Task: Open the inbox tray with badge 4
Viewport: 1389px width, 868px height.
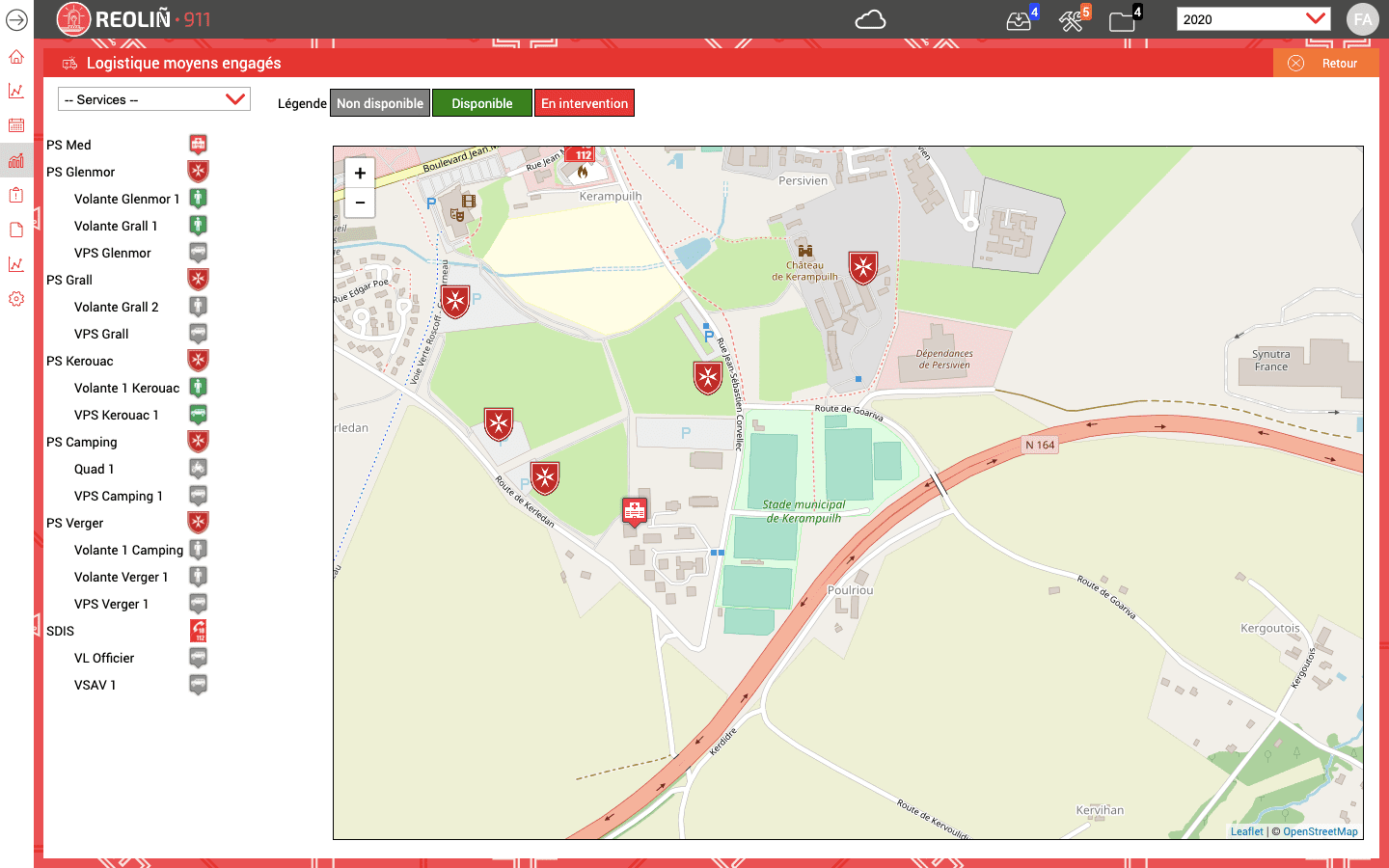Action: point(1018,19)
